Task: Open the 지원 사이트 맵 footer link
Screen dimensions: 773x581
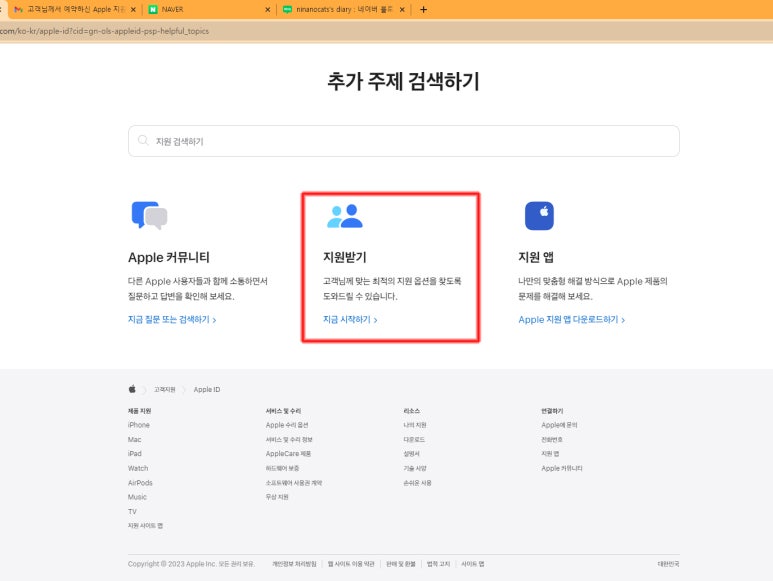Action: (145, 526)
